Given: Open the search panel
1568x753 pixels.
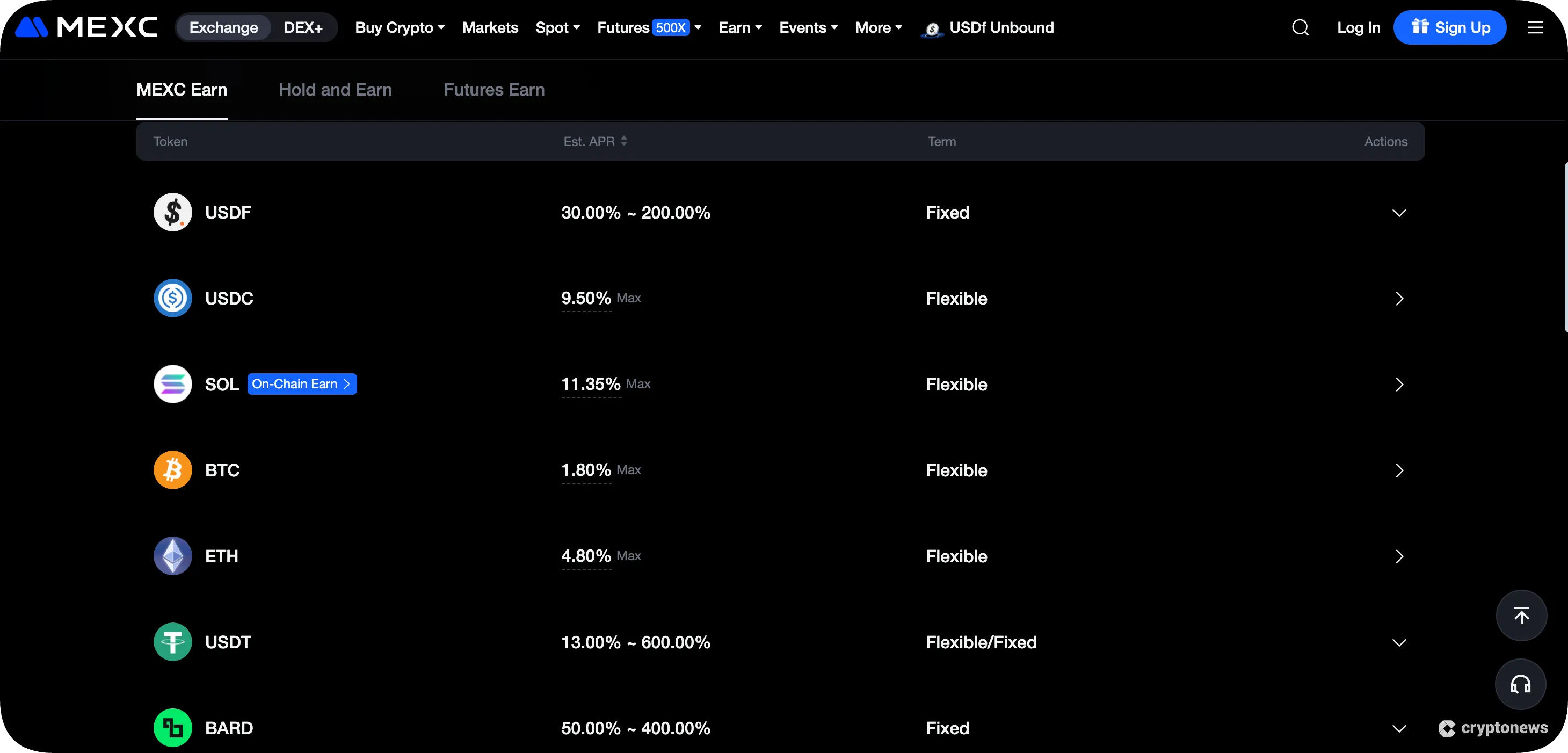Looking at the screenshot, I should point(1300,27).
